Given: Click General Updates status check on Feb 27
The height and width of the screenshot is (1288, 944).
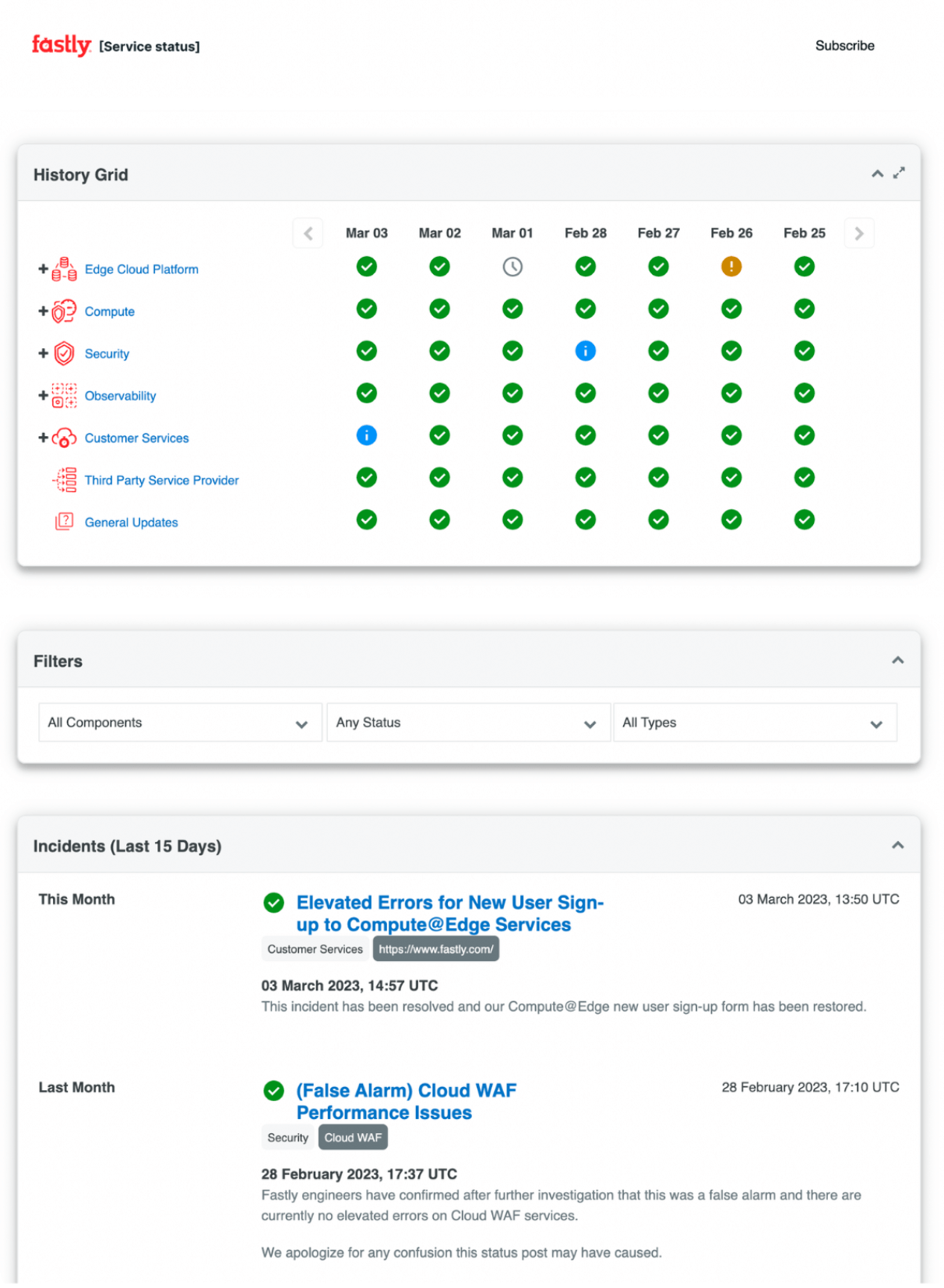Looking at the screenshot, I should pyautogui.click(x=659, y=519).
